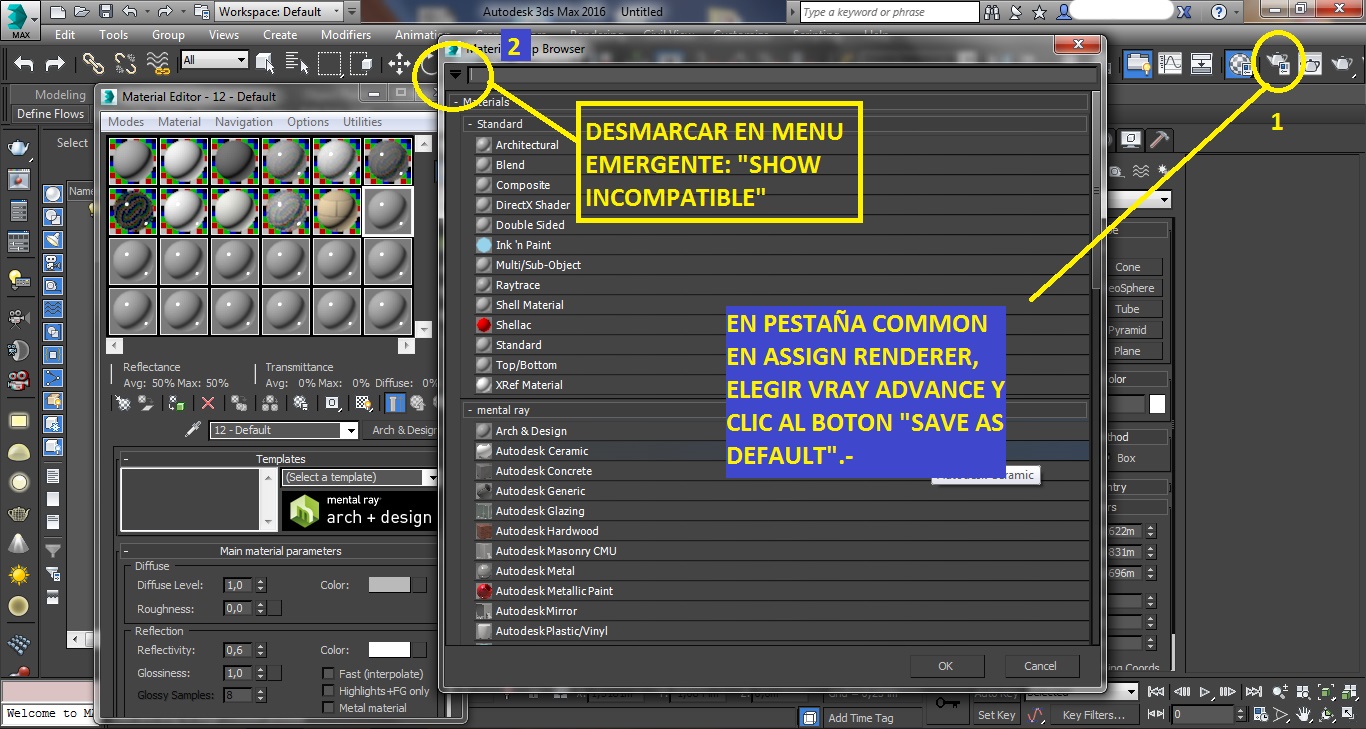1366x729 pixels.
Task: Click the Material/Map Browser search field
Action: (783, 74)
